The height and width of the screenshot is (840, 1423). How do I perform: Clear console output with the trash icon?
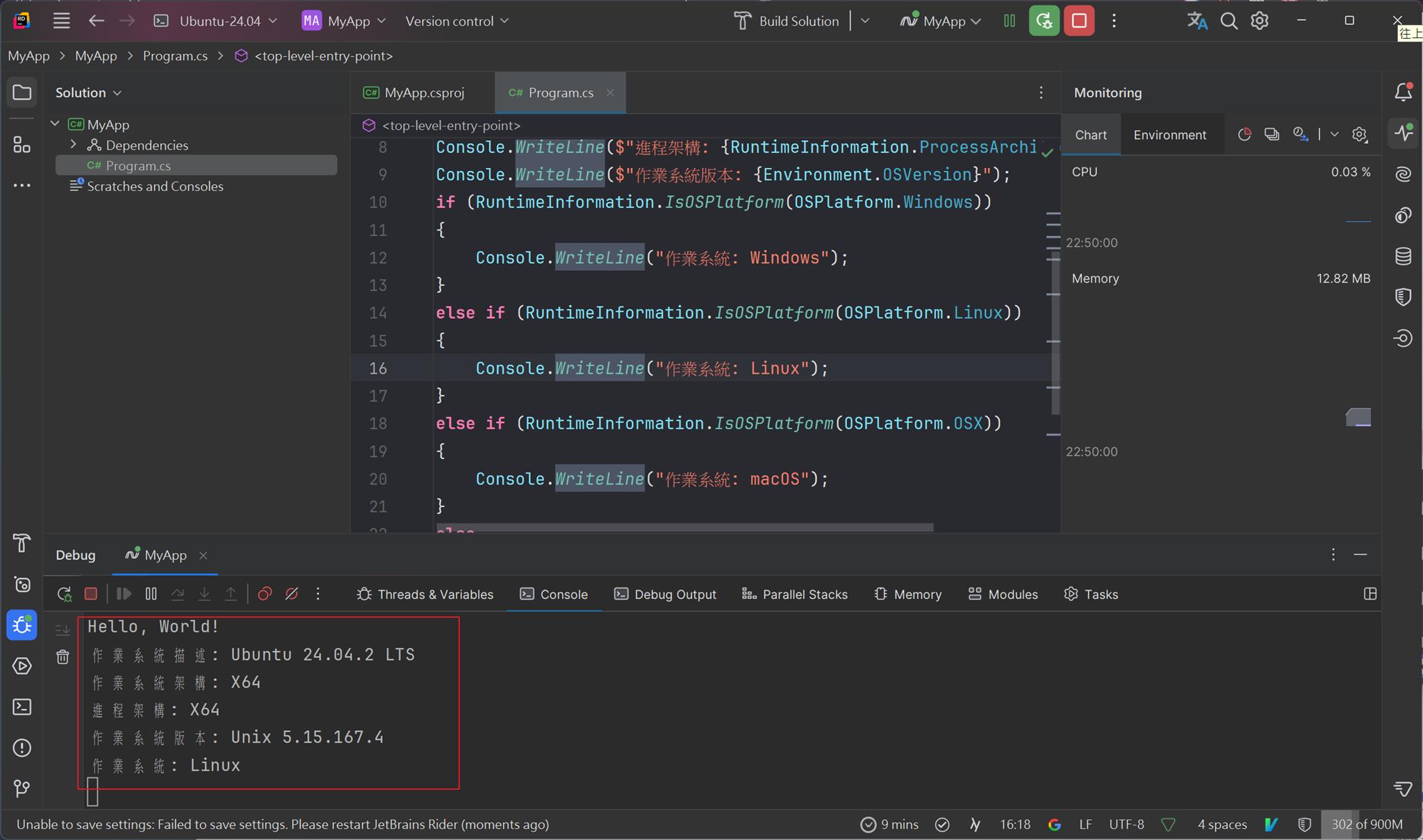(x=63, y=657)
